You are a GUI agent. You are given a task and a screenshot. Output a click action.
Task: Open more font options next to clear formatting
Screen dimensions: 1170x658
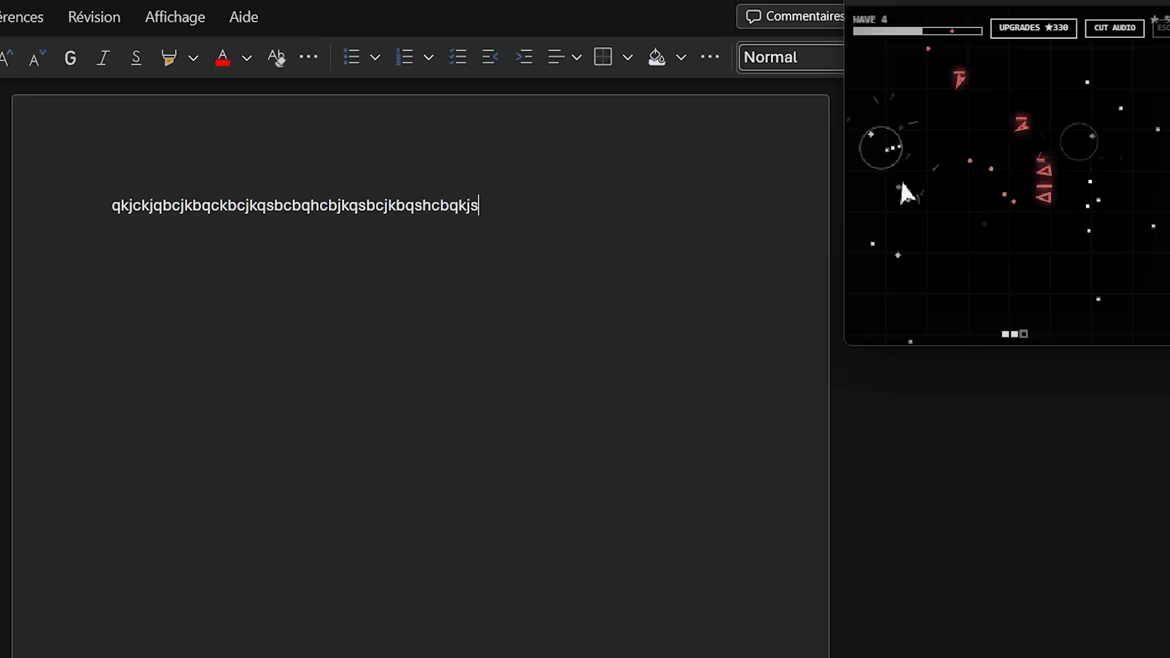click(x=308, y=57)
